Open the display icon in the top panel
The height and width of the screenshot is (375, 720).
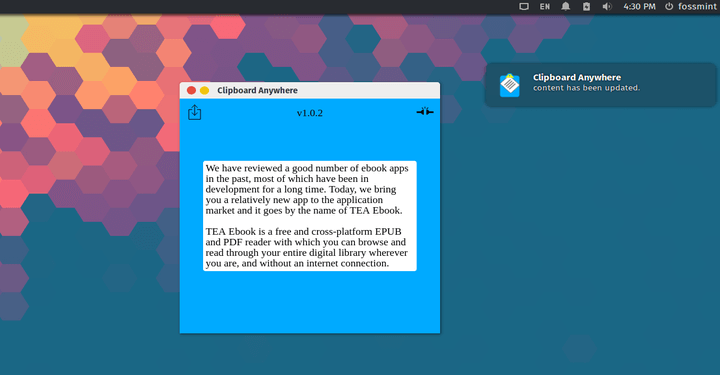coord(524,6)
